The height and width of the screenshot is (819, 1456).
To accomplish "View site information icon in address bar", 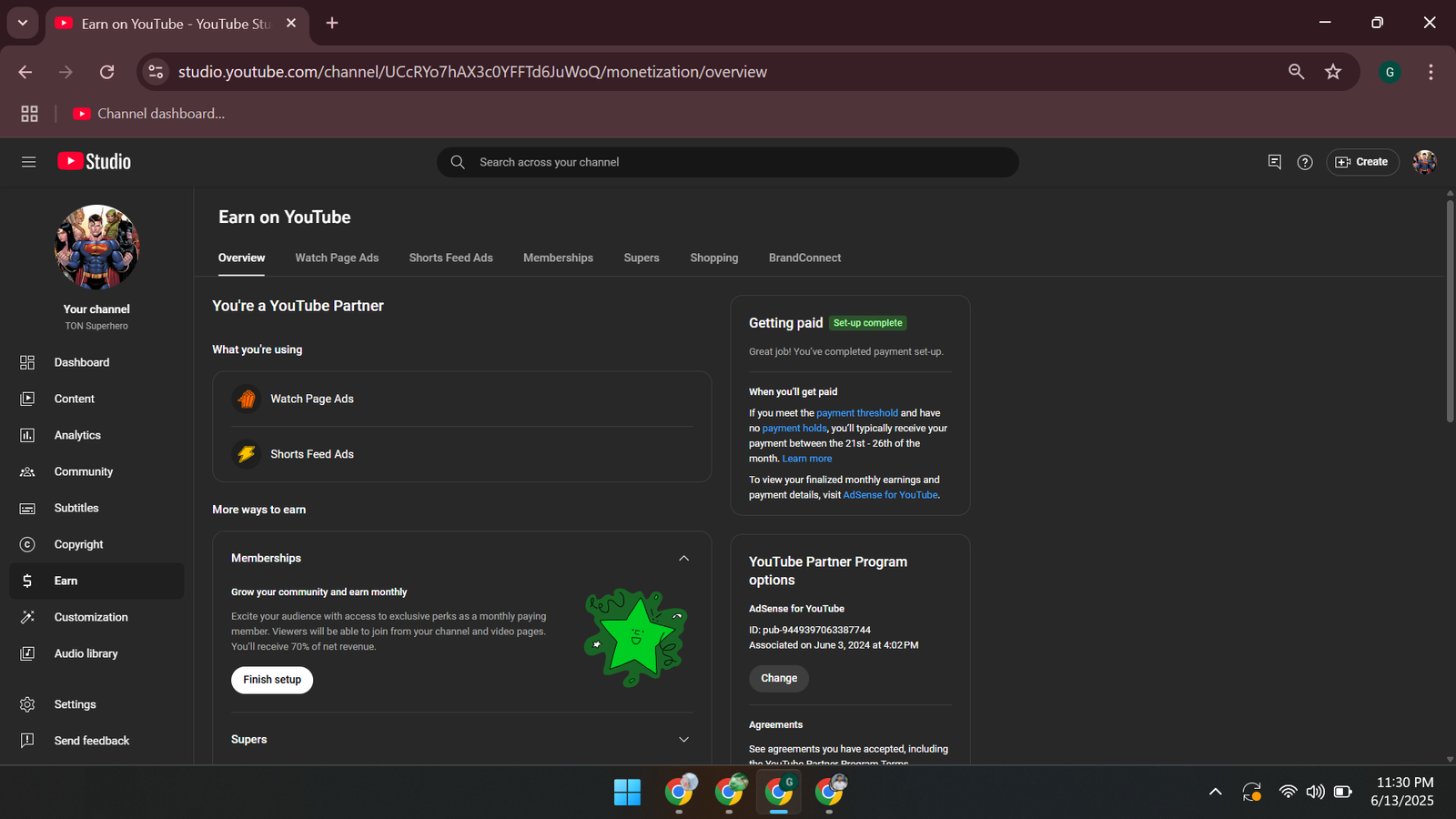I will (x=157, y=72).
